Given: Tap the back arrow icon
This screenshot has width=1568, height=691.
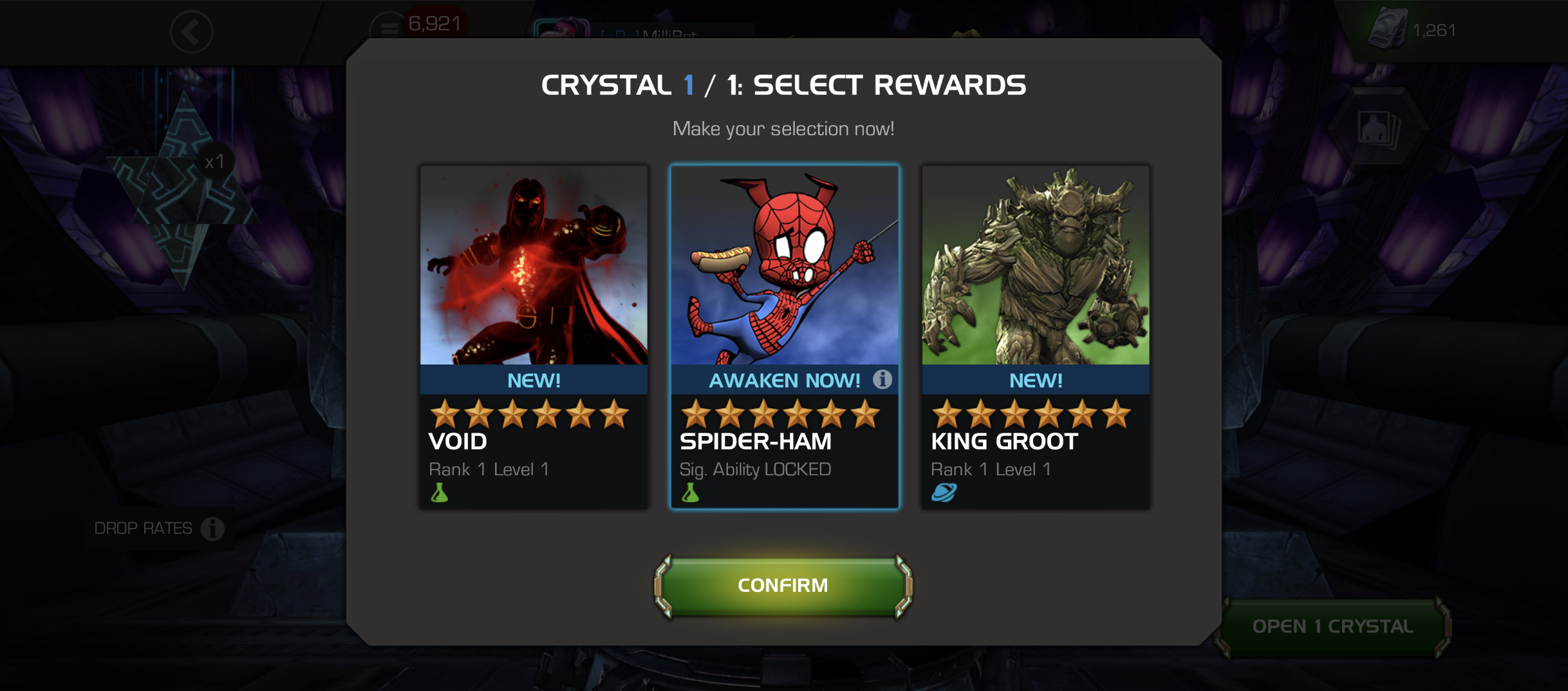Looking at the screenshot, I should 192,32.
